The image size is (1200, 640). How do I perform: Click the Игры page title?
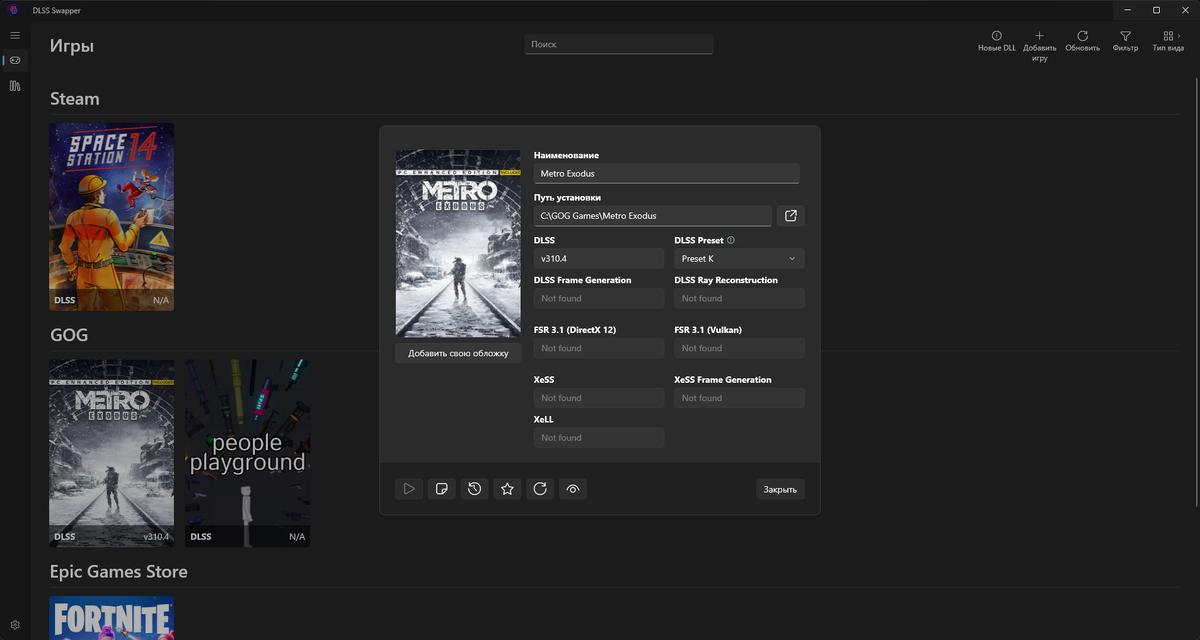72,46
